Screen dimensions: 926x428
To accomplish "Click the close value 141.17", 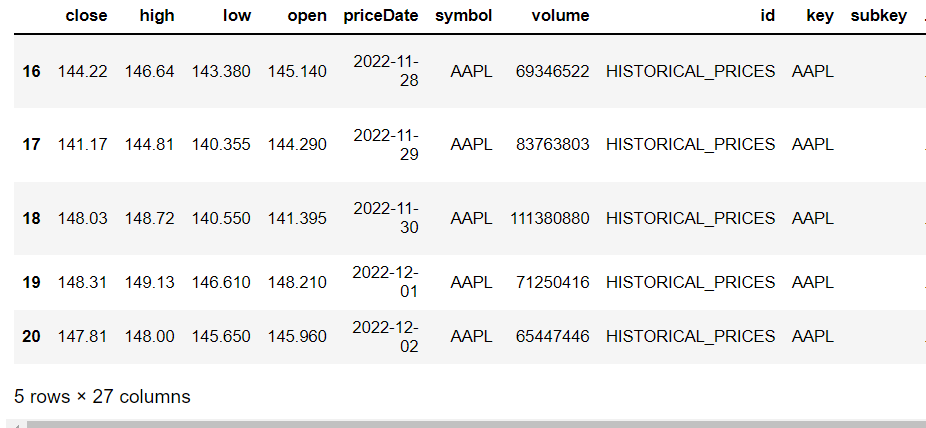I will tap(83, 145).
